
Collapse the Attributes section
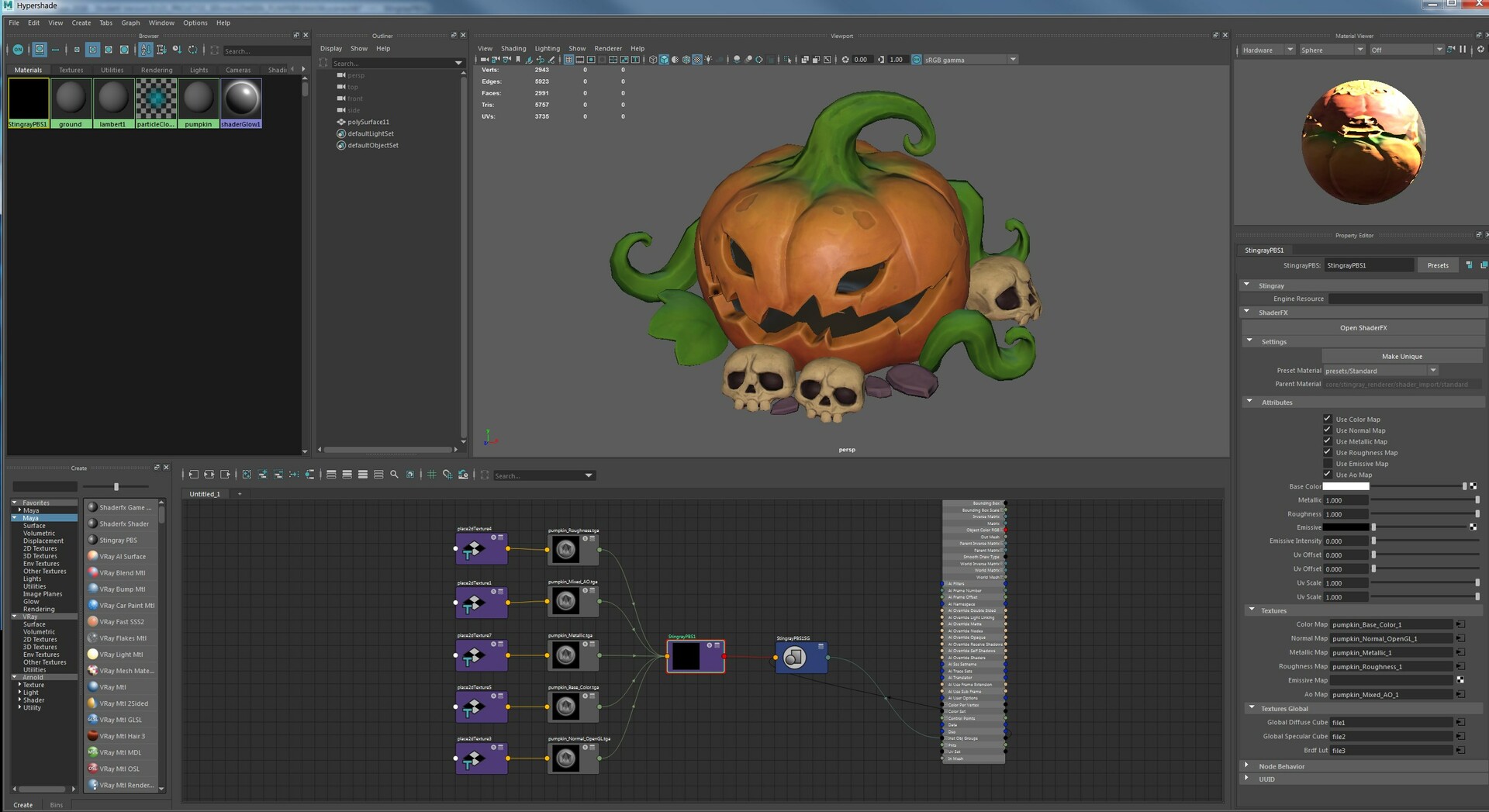point(1249,402)
